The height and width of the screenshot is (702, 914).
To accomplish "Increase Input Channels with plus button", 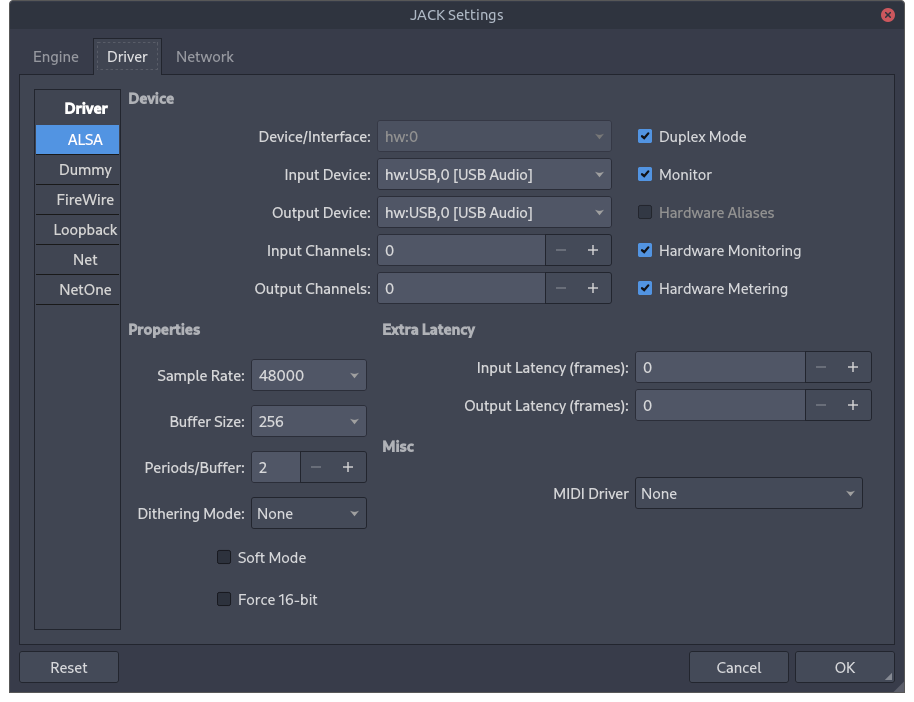I will (x=592, y=251).
